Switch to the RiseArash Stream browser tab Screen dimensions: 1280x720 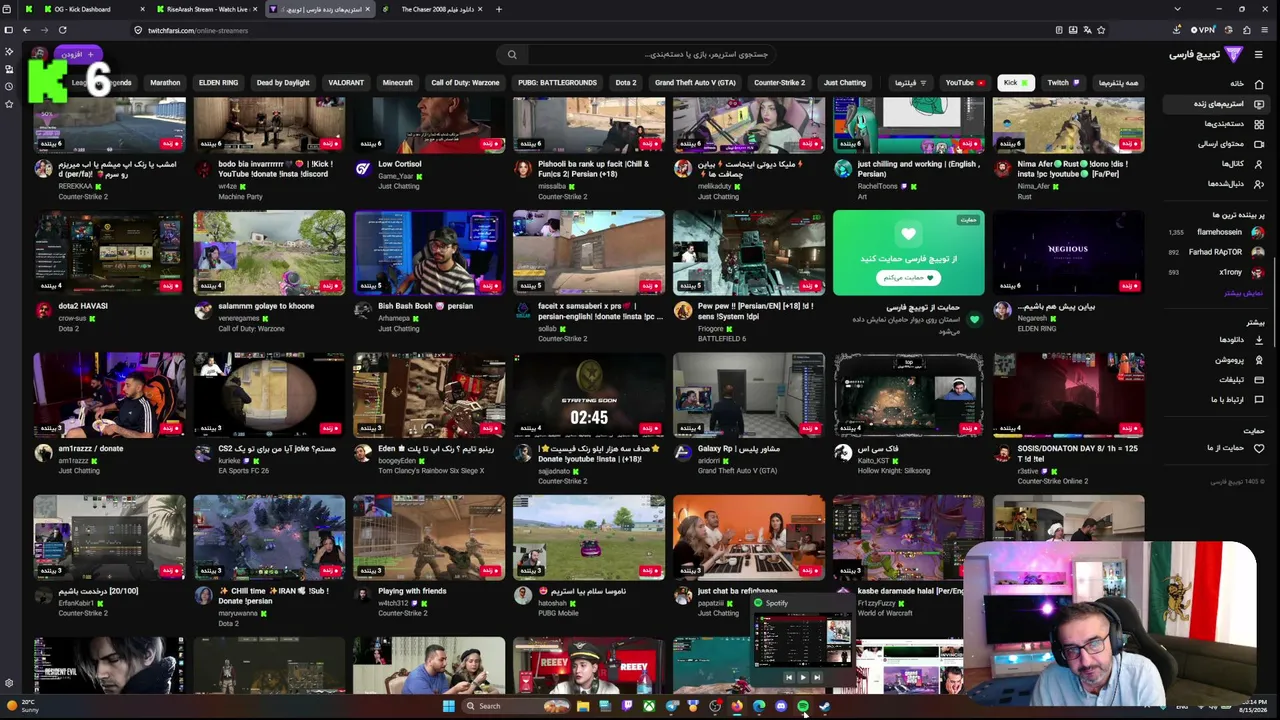207,9
